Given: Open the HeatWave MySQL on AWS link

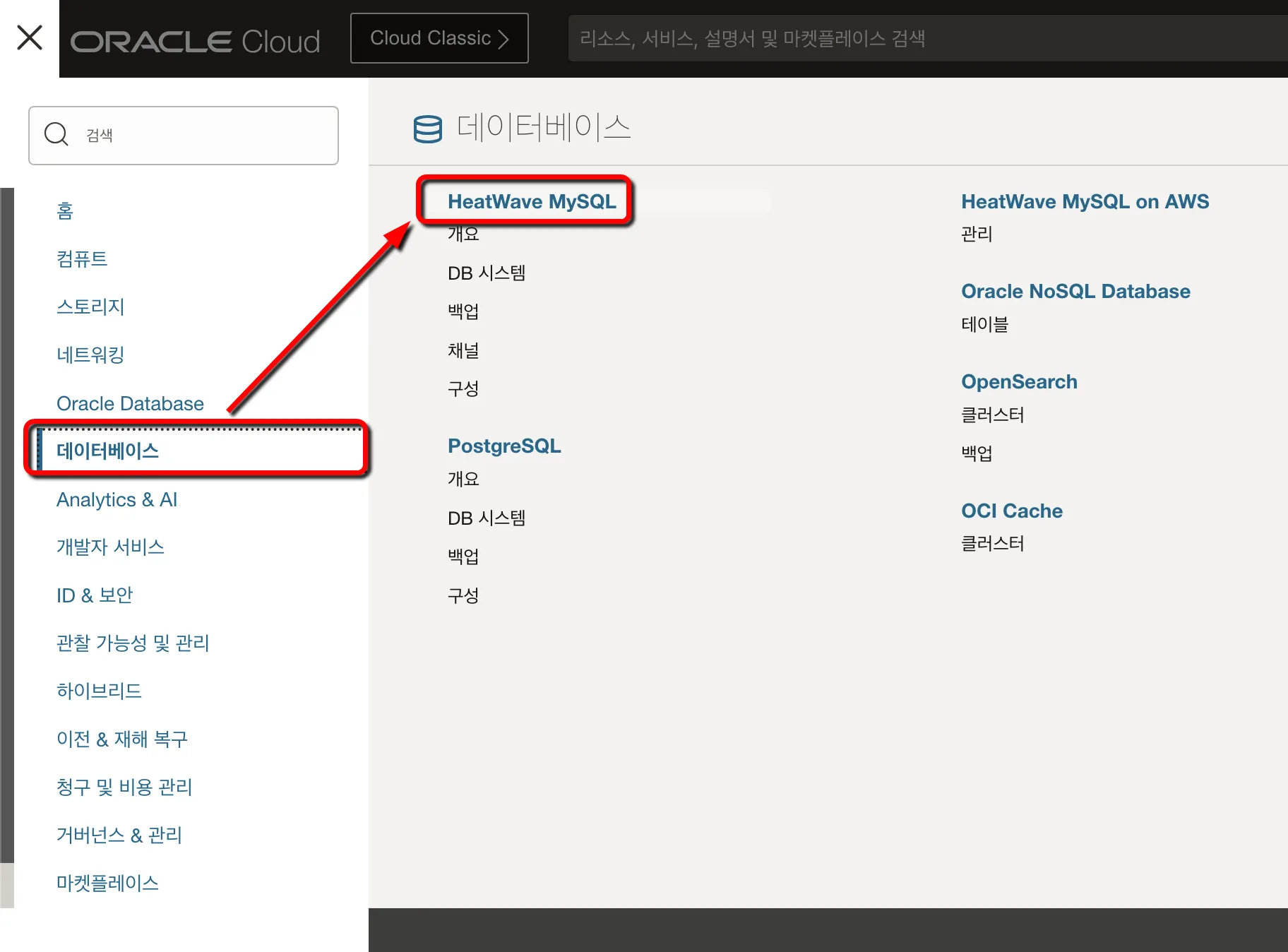Looking at the screenshot, I should [1085, 201].
